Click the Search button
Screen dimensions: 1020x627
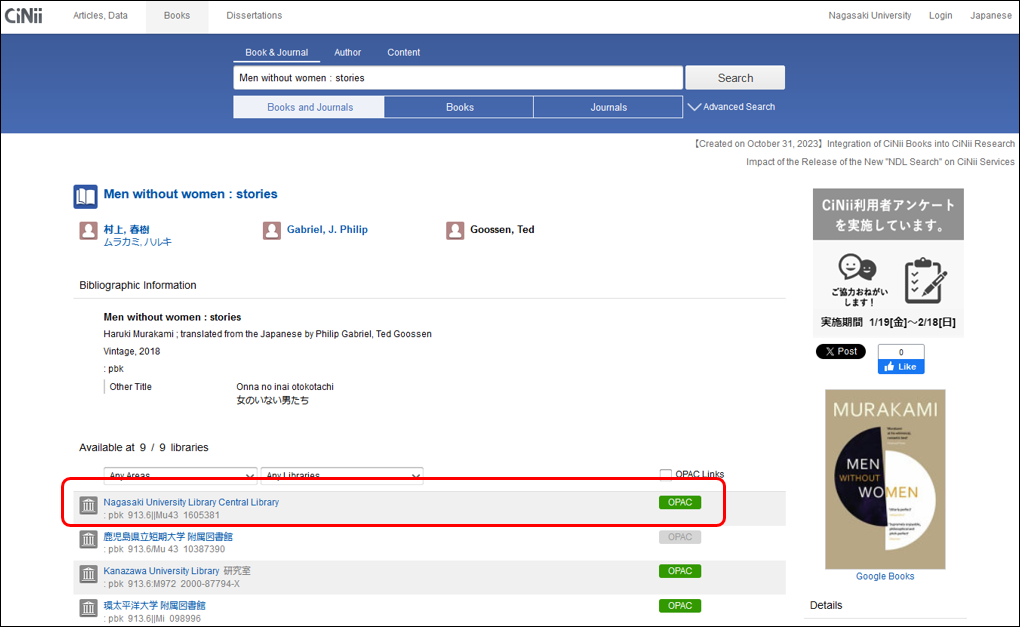(x=735, y=77)
